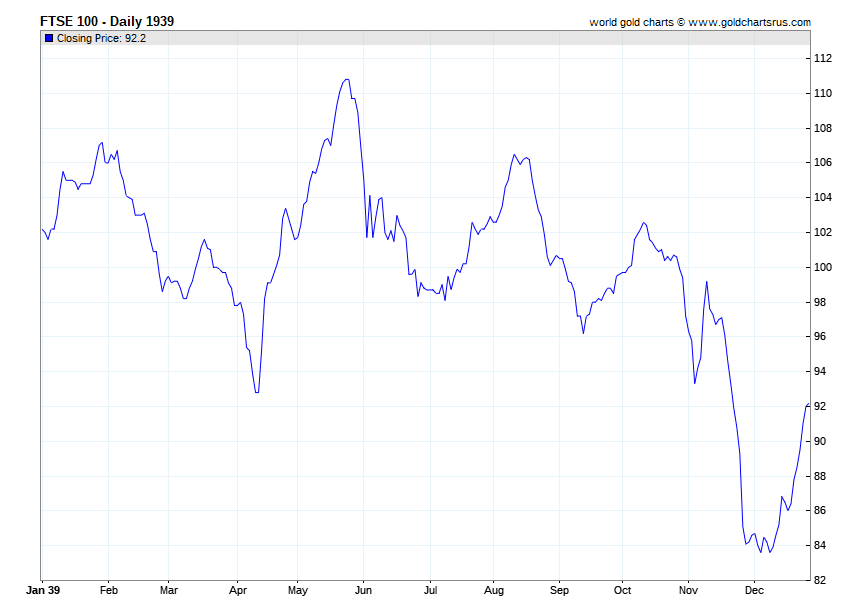Click the 'Jun' x-axis label

tap(363, 590)
